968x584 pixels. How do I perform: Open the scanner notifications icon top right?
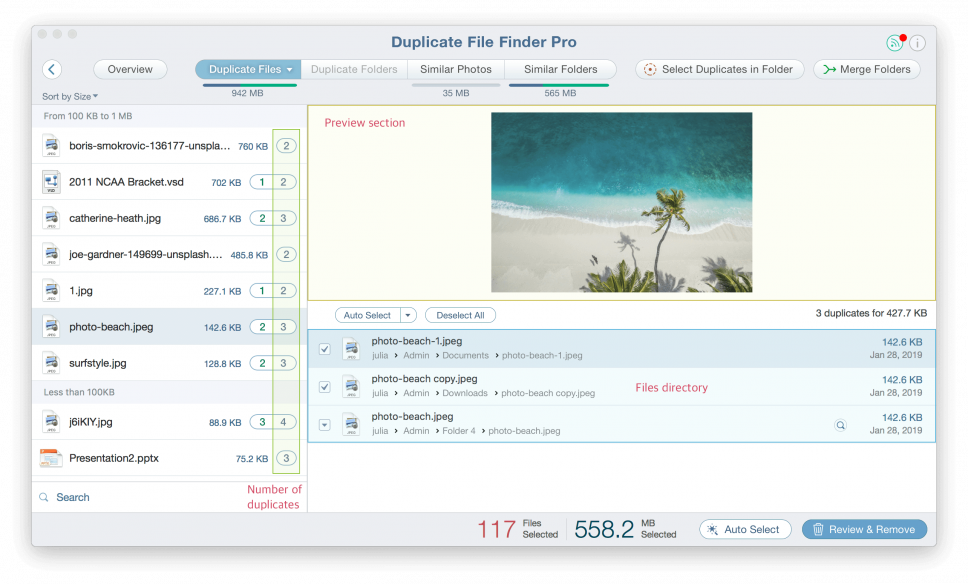pyautogui.click(x=897, y=42)
